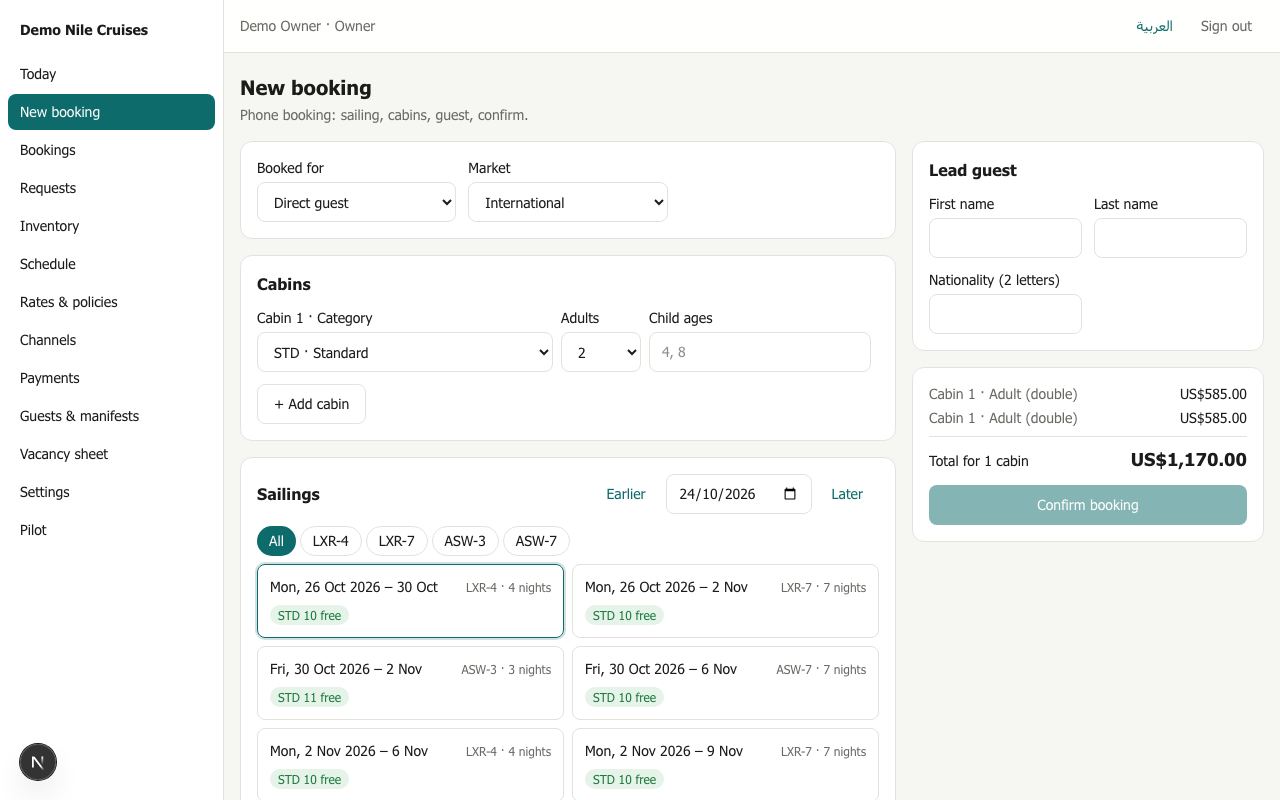Open the Inventory page
1280x800 pixels.
pyautogui.click(x=111, y=226)
